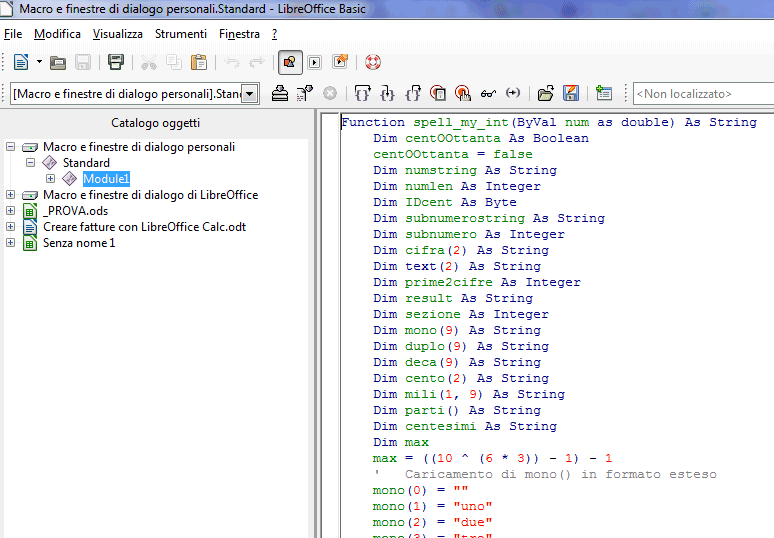
Task: Click the Procedure Step icon
Action: click(x=363, y=93)
